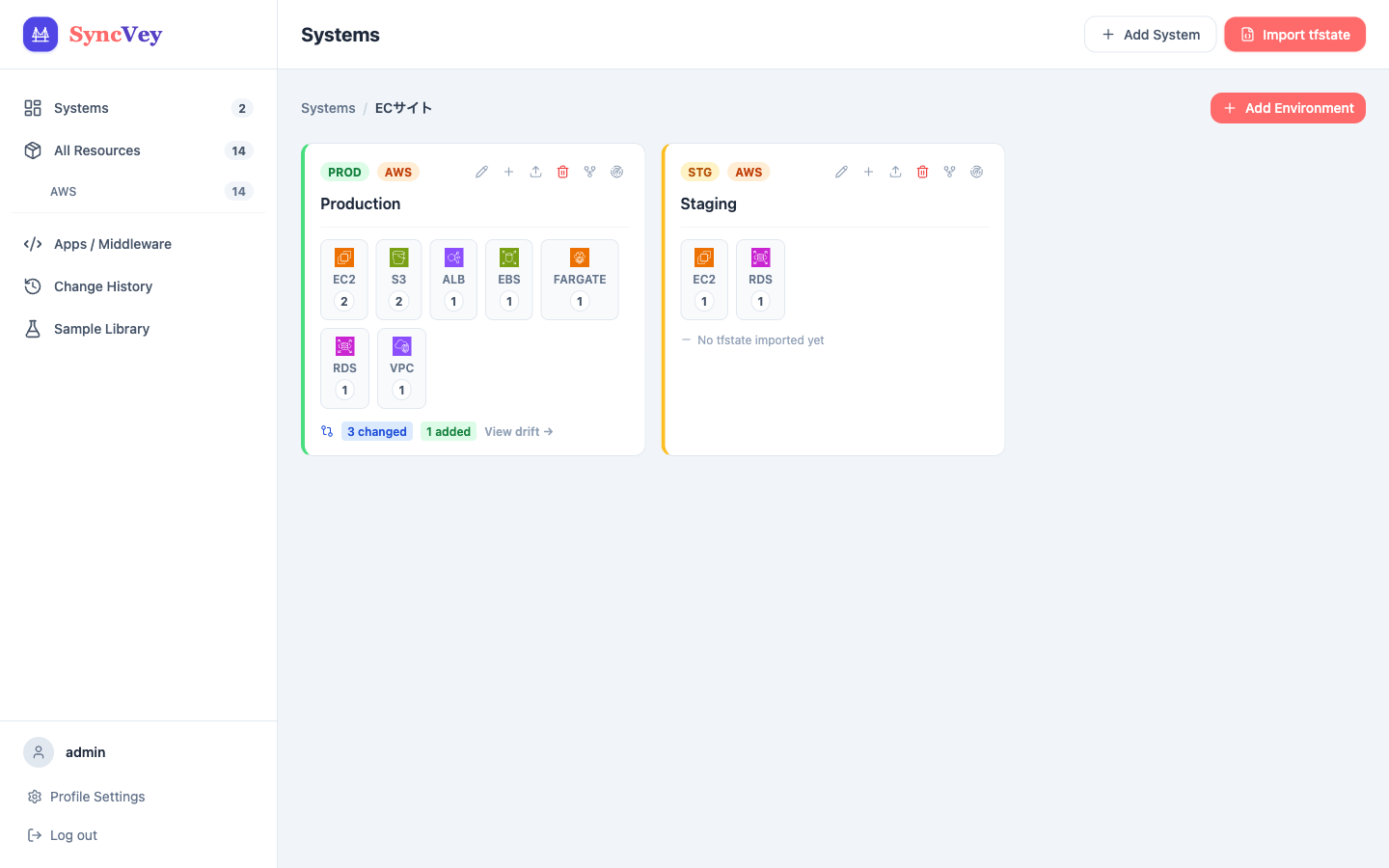Follow the View drift link
1389x868 pixels.
(519, 432)
